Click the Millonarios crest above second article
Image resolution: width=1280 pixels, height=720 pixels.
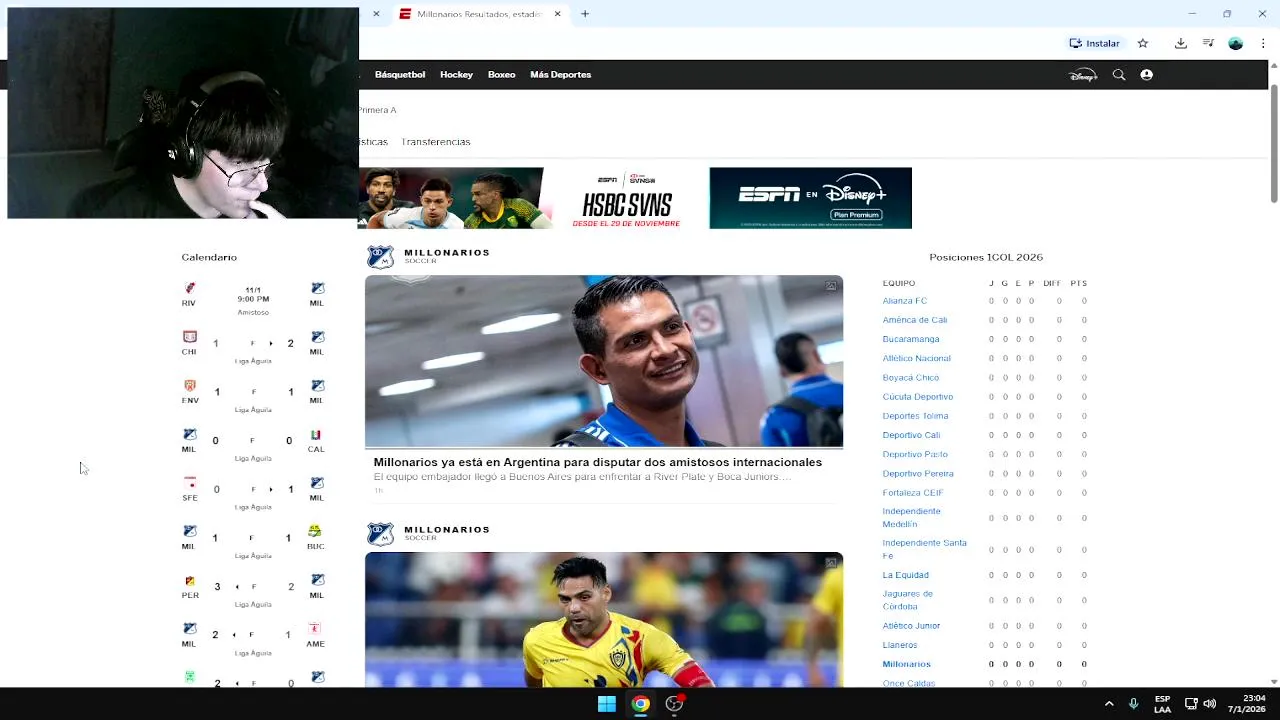pos(380,534)
